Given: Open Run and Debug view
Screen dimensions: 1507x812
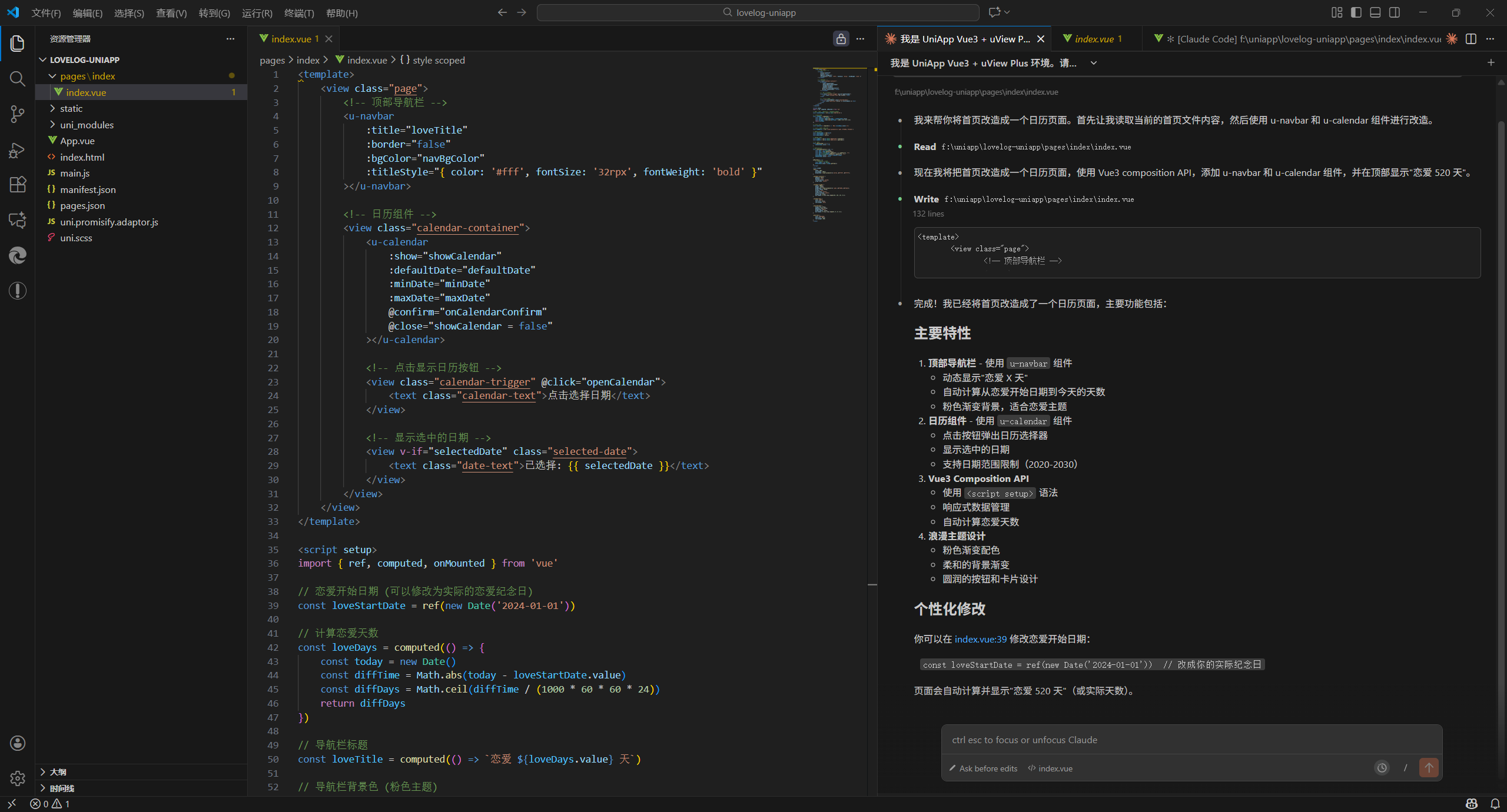Looking at the screenshot, I should (x=18, y=150).
